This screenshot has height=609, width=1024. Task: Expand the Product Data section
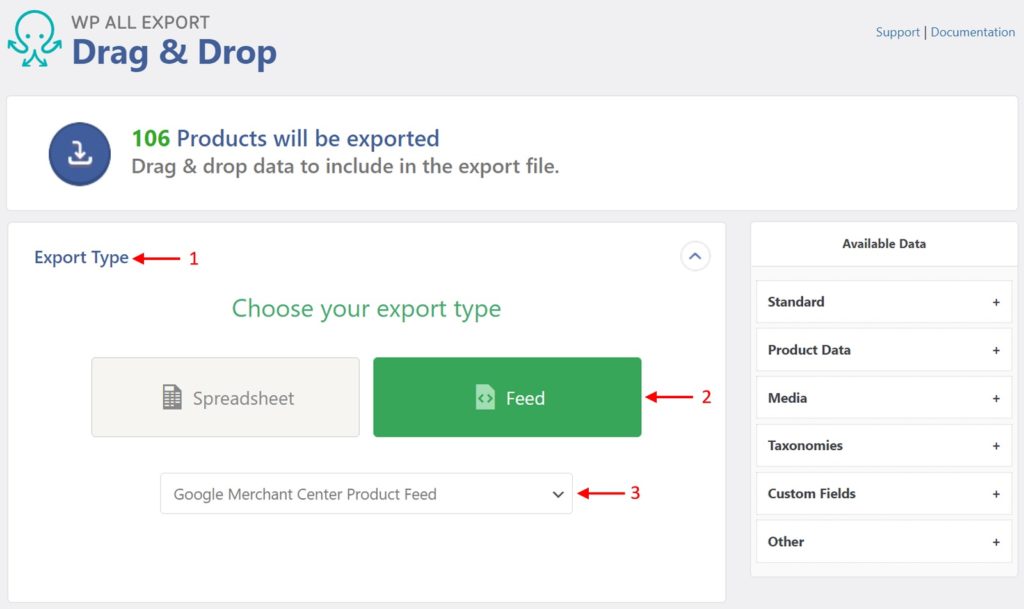coord(996,349)
